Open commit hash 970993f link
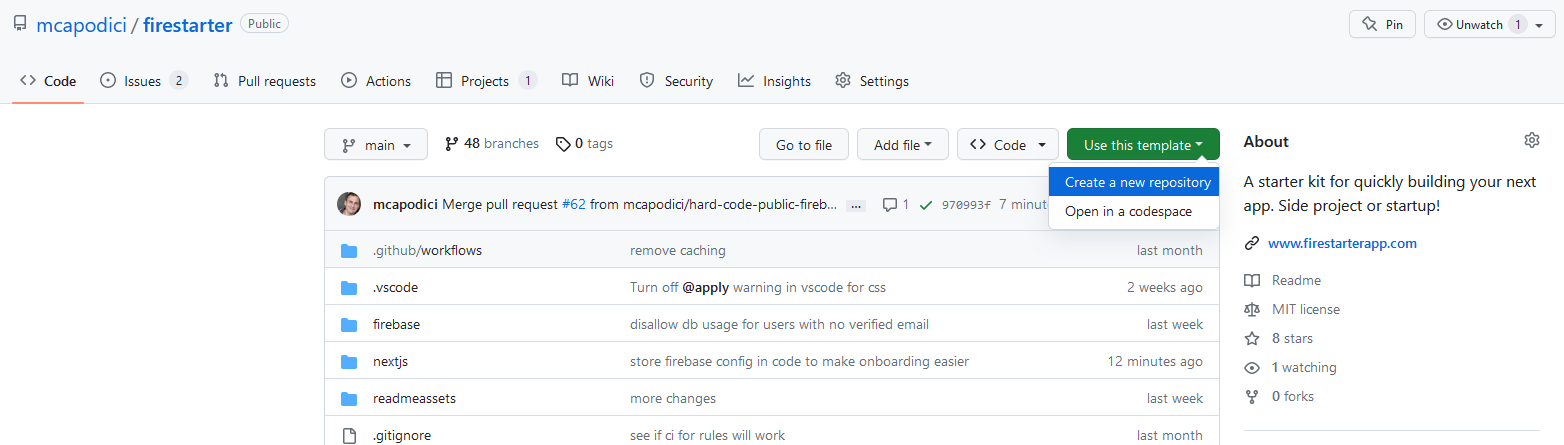Screen dimensions: 1564x445 966,205
